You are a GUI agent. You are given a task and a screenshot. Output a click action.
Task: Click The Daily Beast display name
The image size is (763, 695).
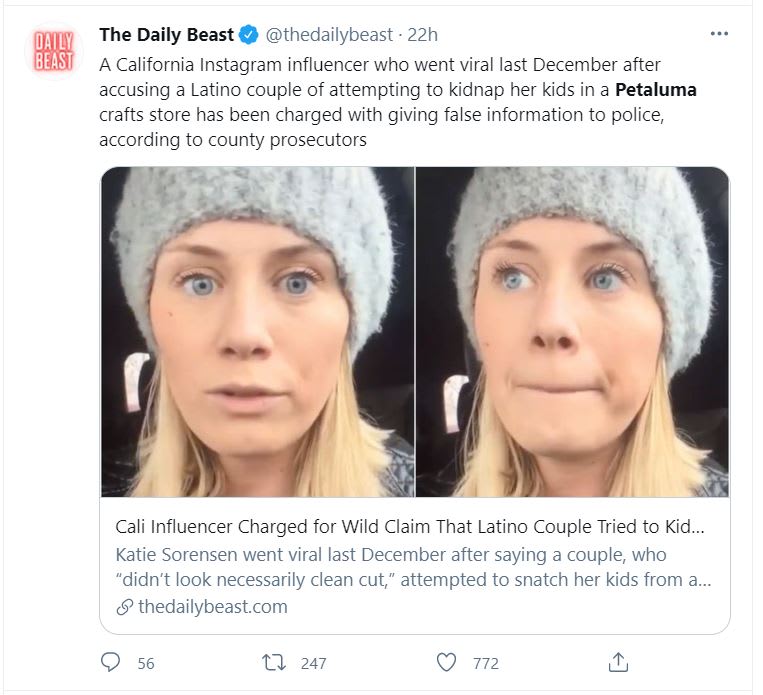click(167, 35)
